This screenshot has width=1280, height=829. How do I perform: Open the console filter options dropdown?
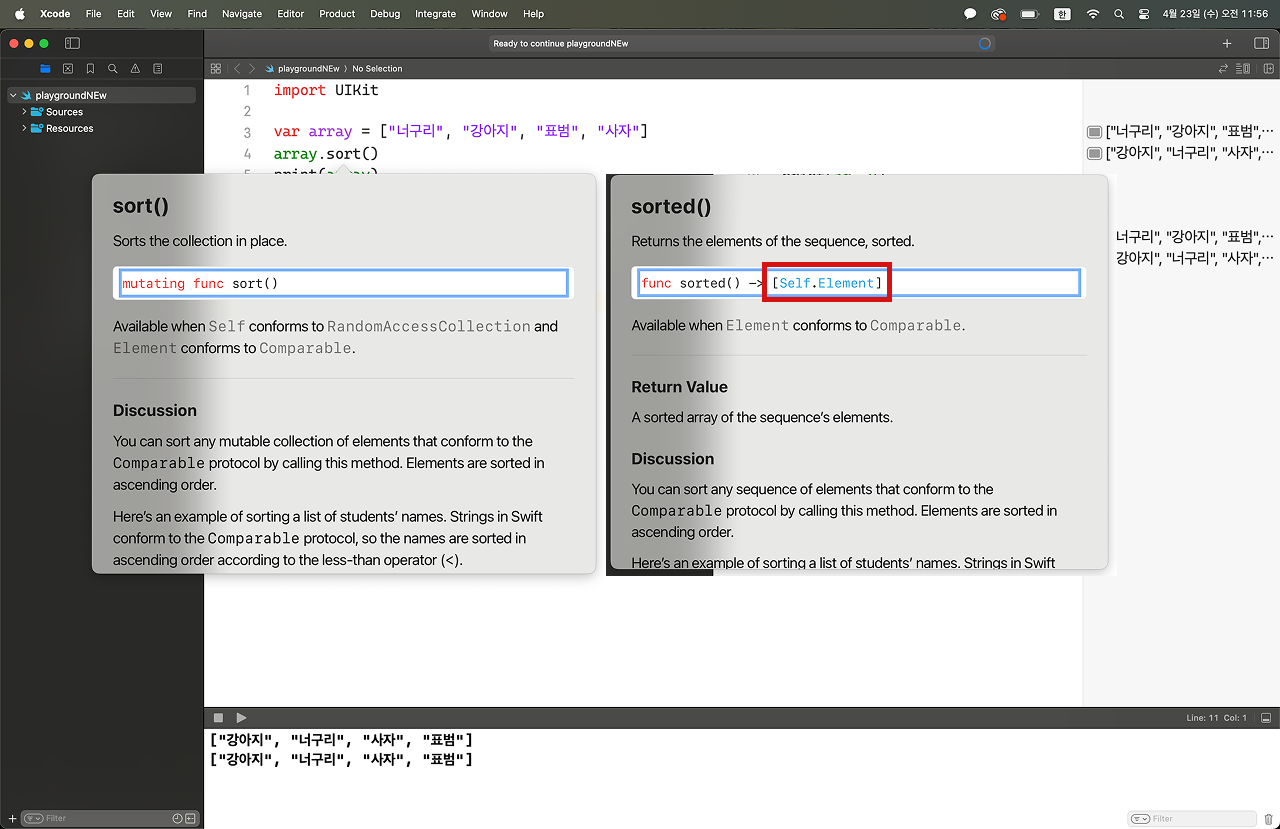1140,818
